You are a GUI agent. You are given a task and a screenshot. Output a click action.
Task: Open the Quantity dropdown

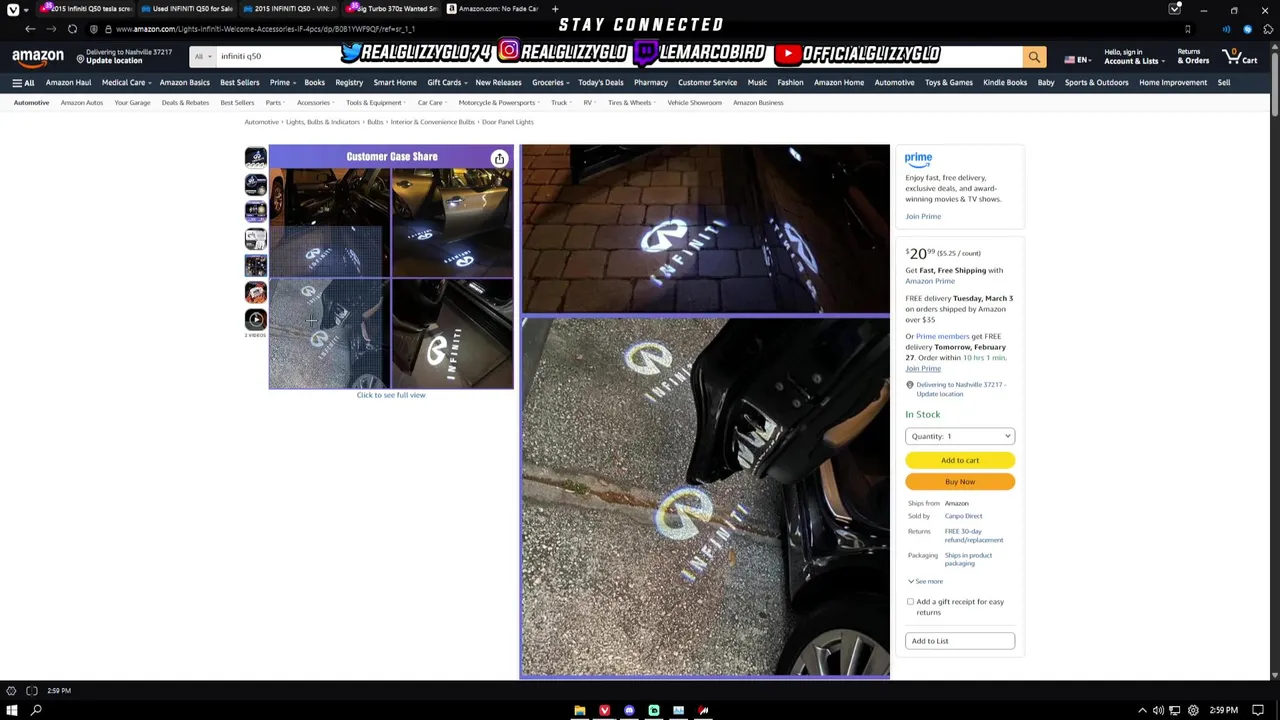point(960,436)
